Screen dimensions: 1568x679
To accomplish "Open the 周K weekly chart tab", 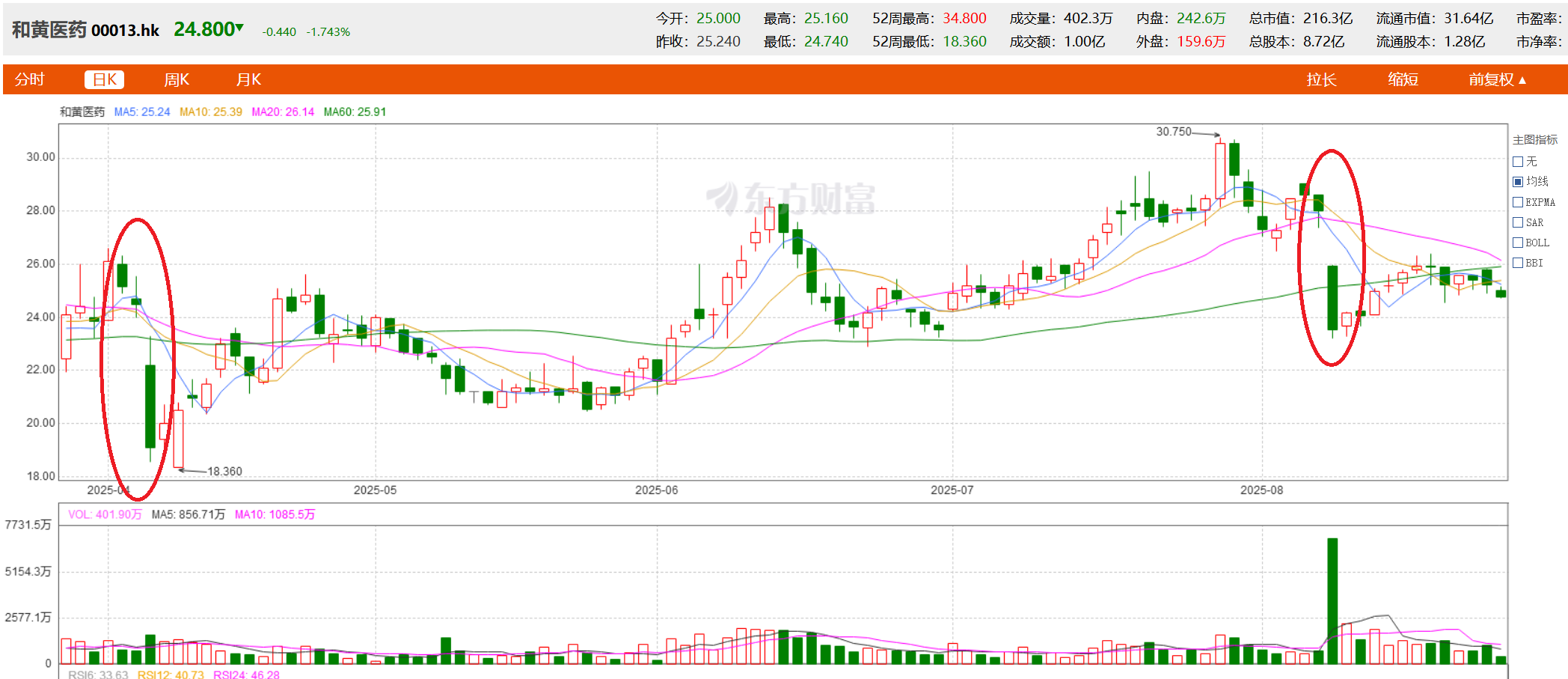I will tap(177, 79).
